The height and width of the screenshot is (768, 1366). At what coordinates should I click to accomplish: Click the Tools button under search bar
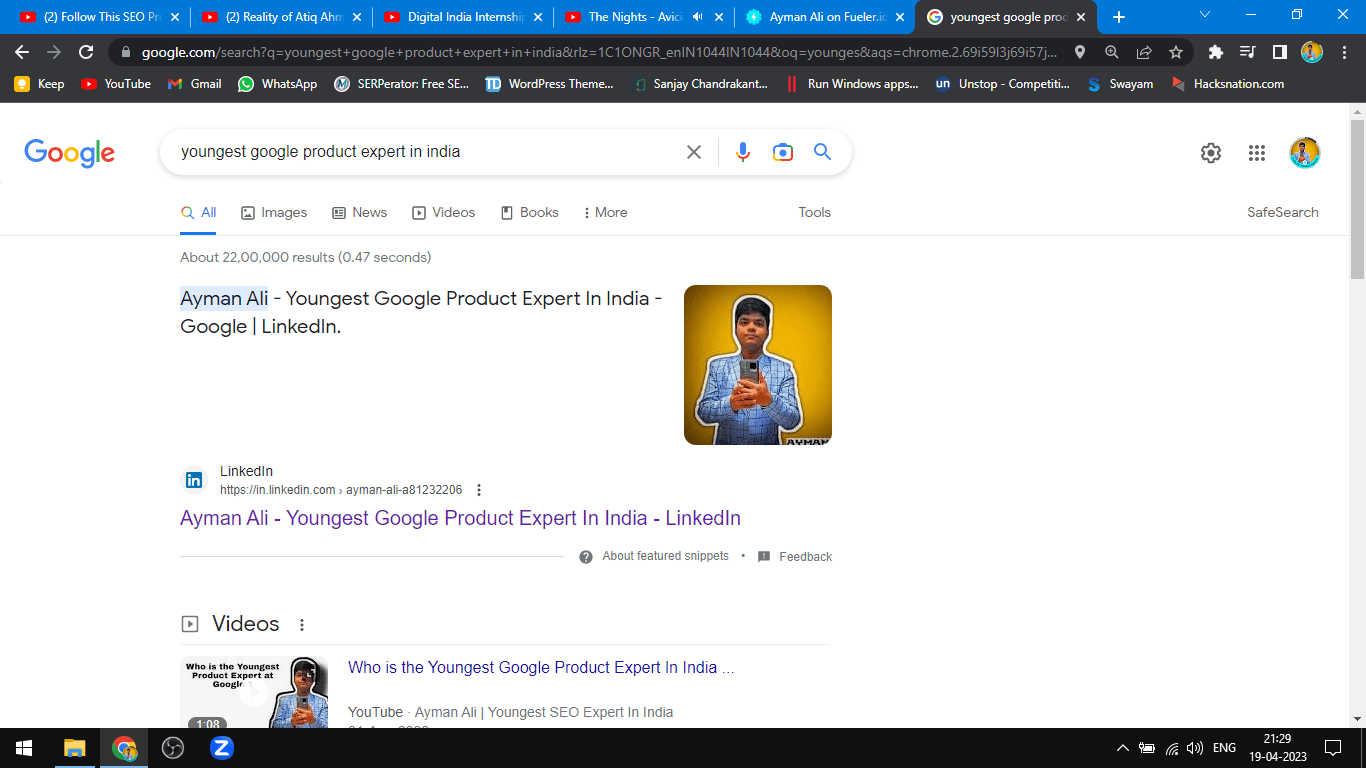pyautogui.click(x=814, y=212)
